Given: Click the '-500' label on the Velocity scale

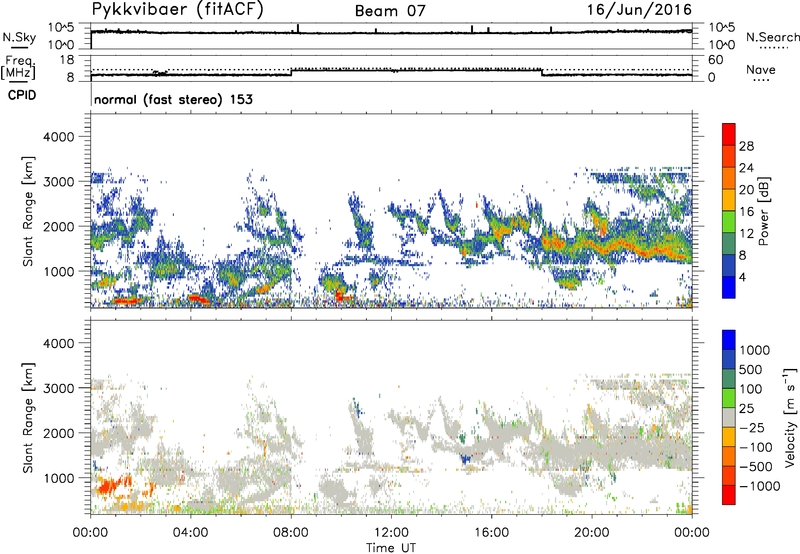Looking at the screenshot, I should tap(756, 466).
